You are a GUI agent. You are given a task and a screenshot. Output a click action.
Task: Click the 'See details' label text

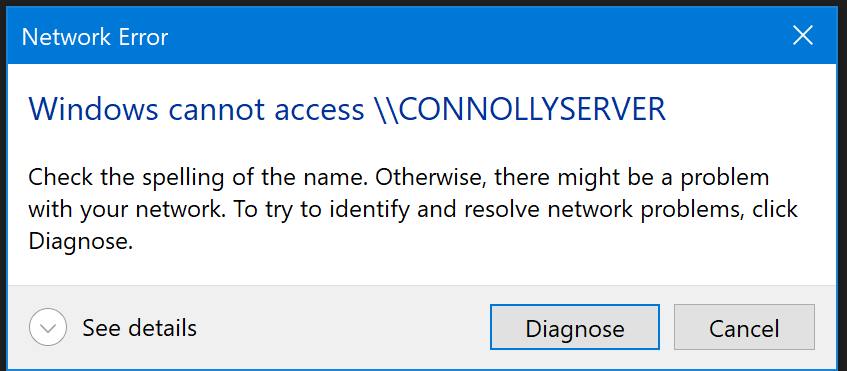pos(139,327)
